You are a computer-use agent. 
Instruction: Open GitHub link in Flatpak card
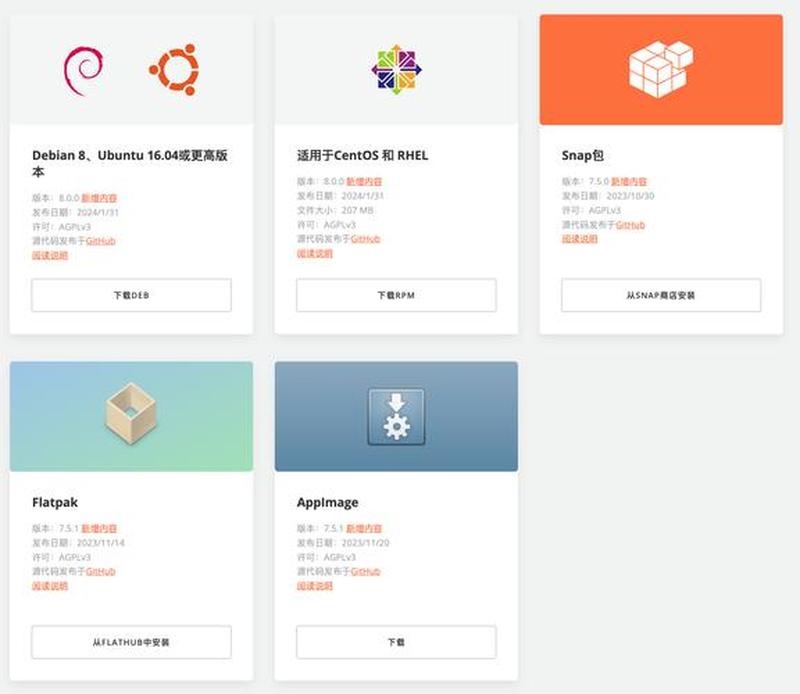click(101, 572)
